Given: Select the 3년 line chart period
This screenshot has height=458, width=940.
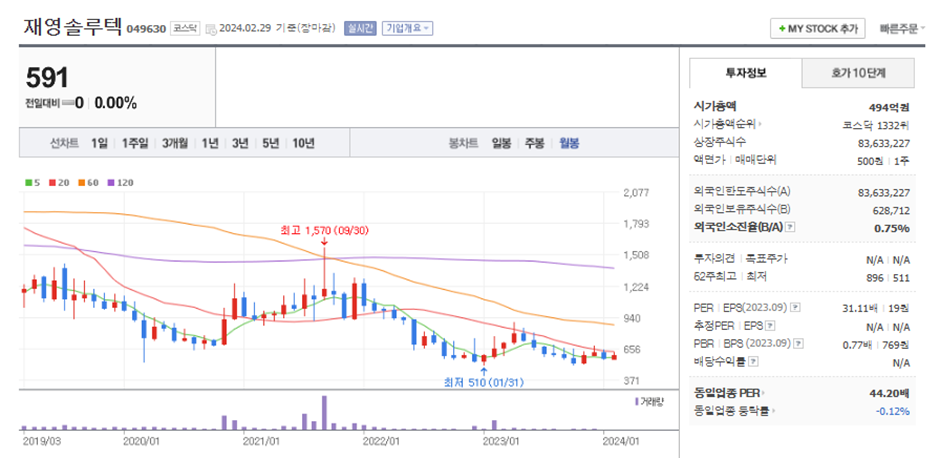Looking at the screenshot, I should pyautogui.click(x=240, y=143).
